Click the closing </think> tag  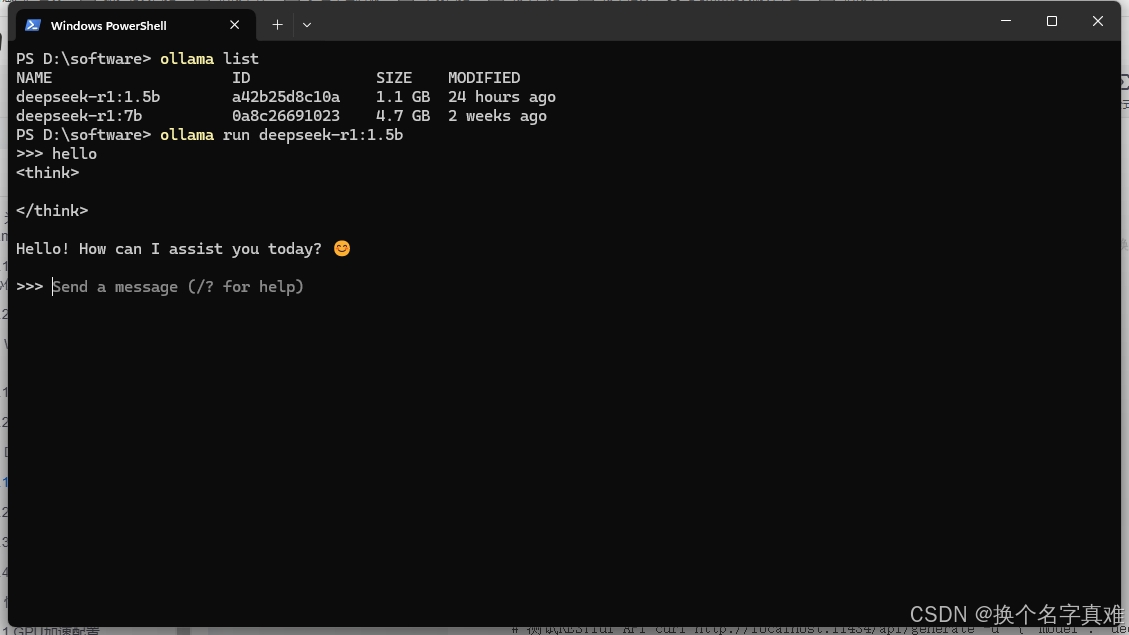click(52, 211)
